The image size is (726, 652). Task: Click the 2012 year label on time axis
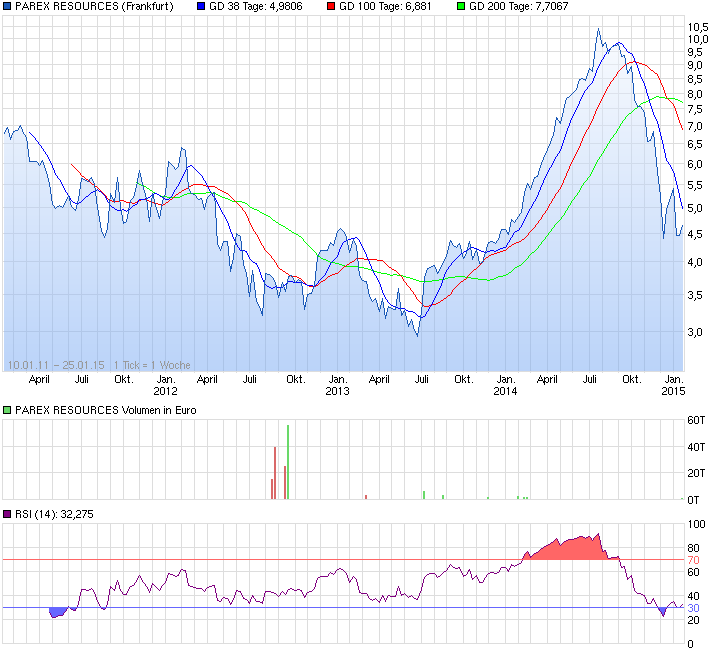click(x=166, y=392)
